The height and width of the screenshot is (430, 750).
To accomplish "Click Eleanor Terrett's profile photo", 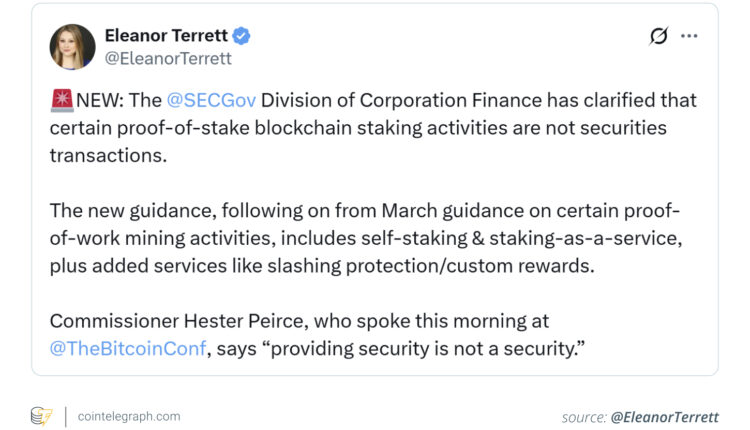I will 72,47.
